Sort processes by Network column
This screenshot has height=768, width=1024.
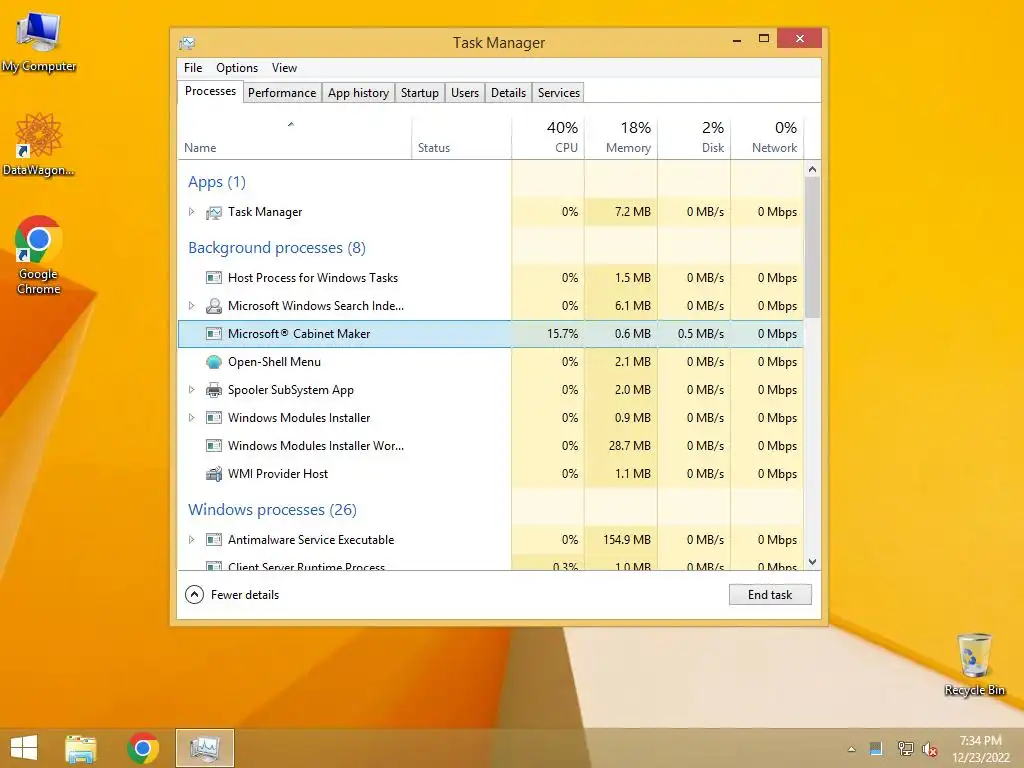[767, 138]
